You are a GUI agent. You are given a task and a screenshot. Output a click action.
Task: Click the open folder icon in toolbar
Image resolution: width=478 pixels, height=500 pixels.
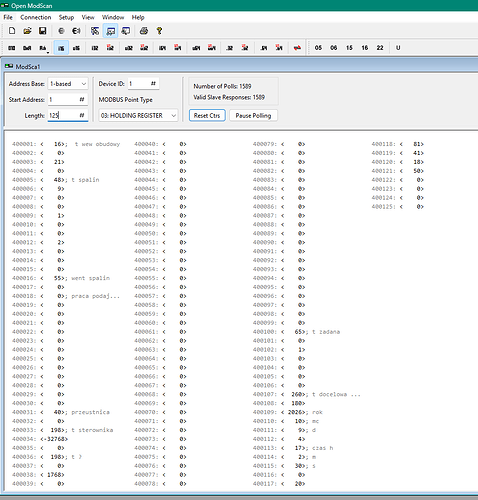pos(27,31)
